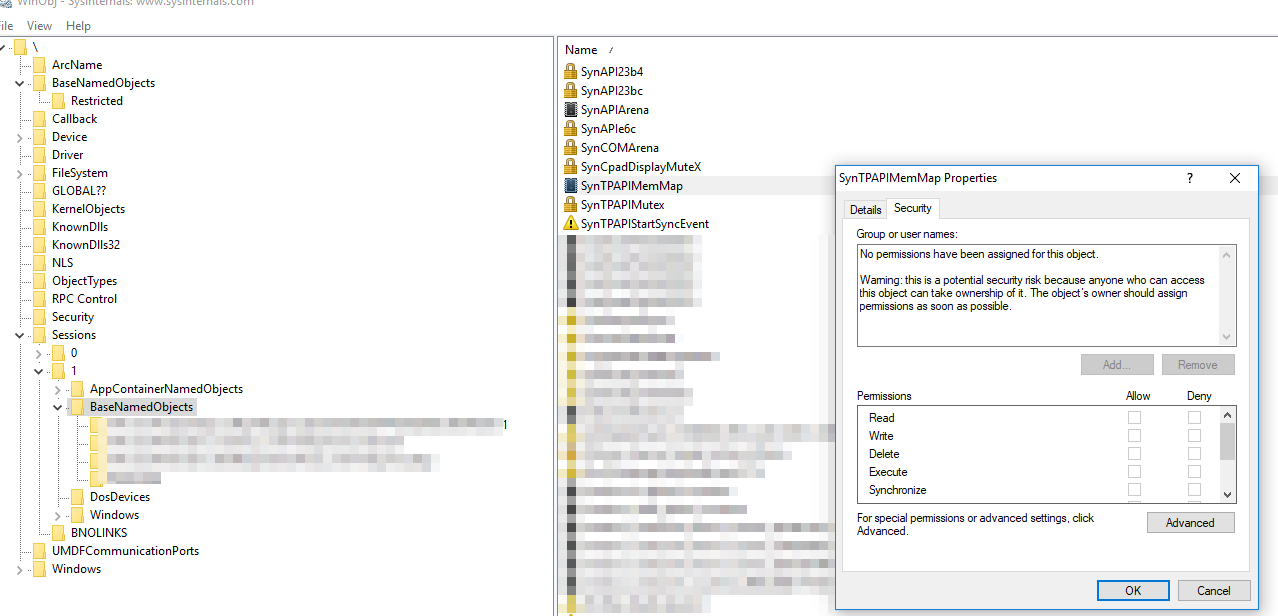Click OK in the Properties dialog
The height and width of the screenshot is (616, 1278).
(1133, 591)
